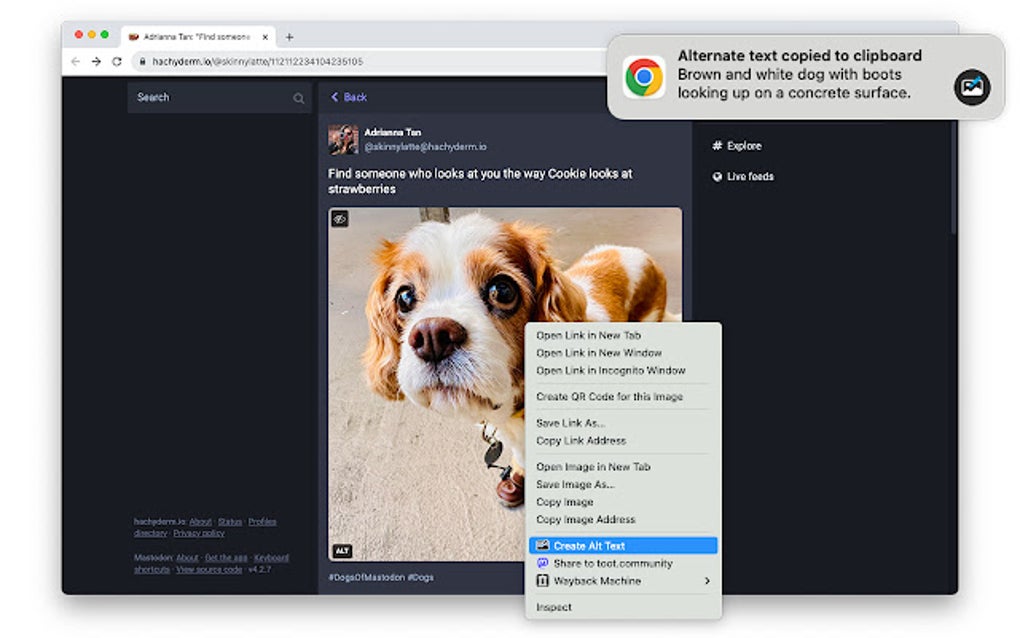Click the 'Alternate text copied to clipboard' notification title
This screenshot has width=1020, height=638.
(x=799, y=55)
